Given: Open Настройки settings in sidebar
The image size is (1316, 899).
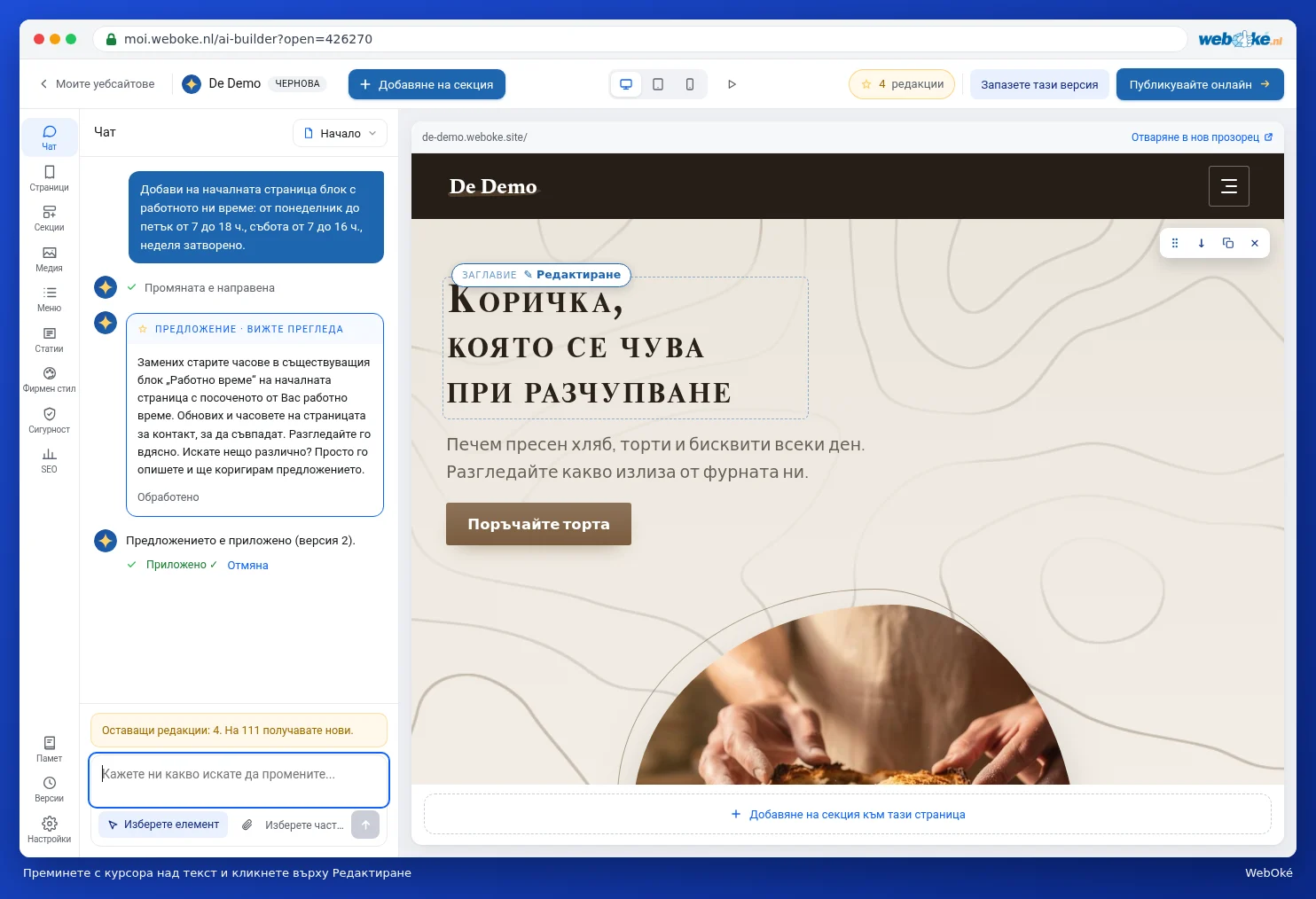Looking at the screenshot, I should point(49,830).
